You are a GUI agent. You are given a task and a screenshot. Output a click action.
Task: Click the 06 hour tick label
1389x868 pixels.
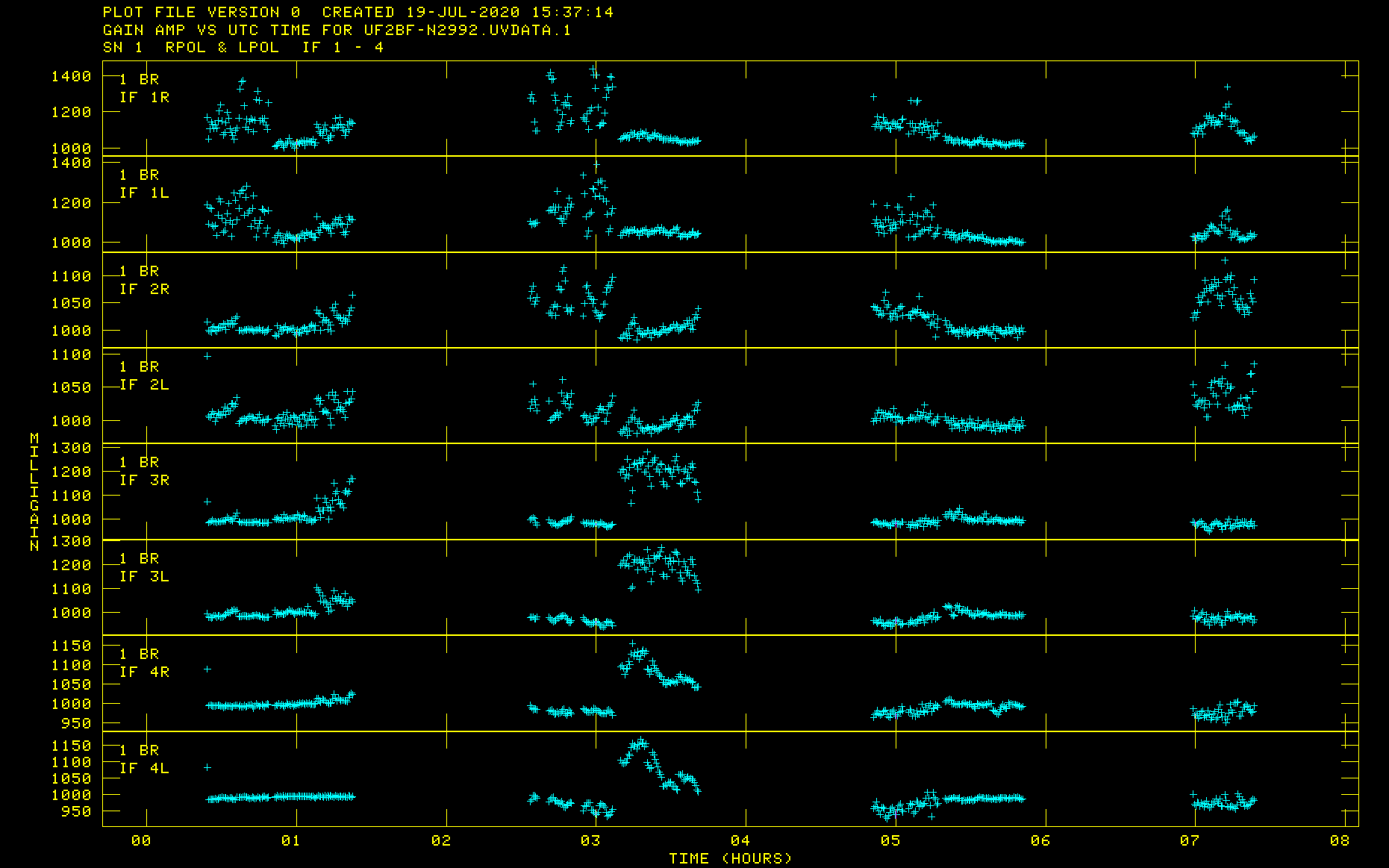coord(1040,841)
